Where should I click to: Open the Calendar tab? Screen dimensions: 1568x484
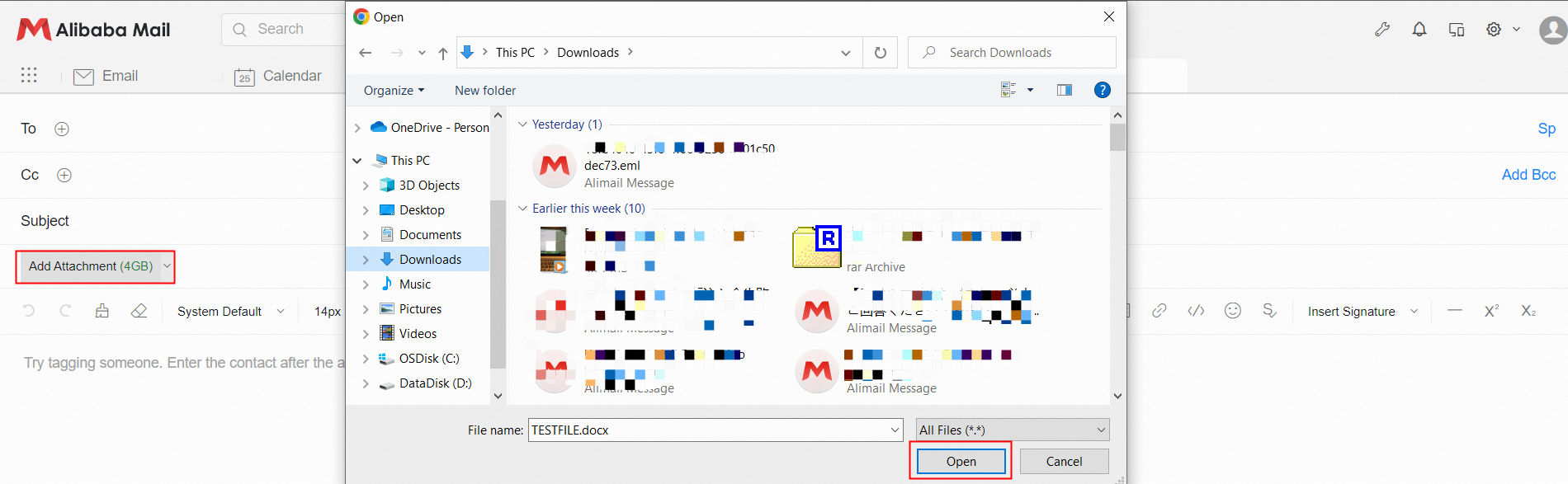pos(278,76)
